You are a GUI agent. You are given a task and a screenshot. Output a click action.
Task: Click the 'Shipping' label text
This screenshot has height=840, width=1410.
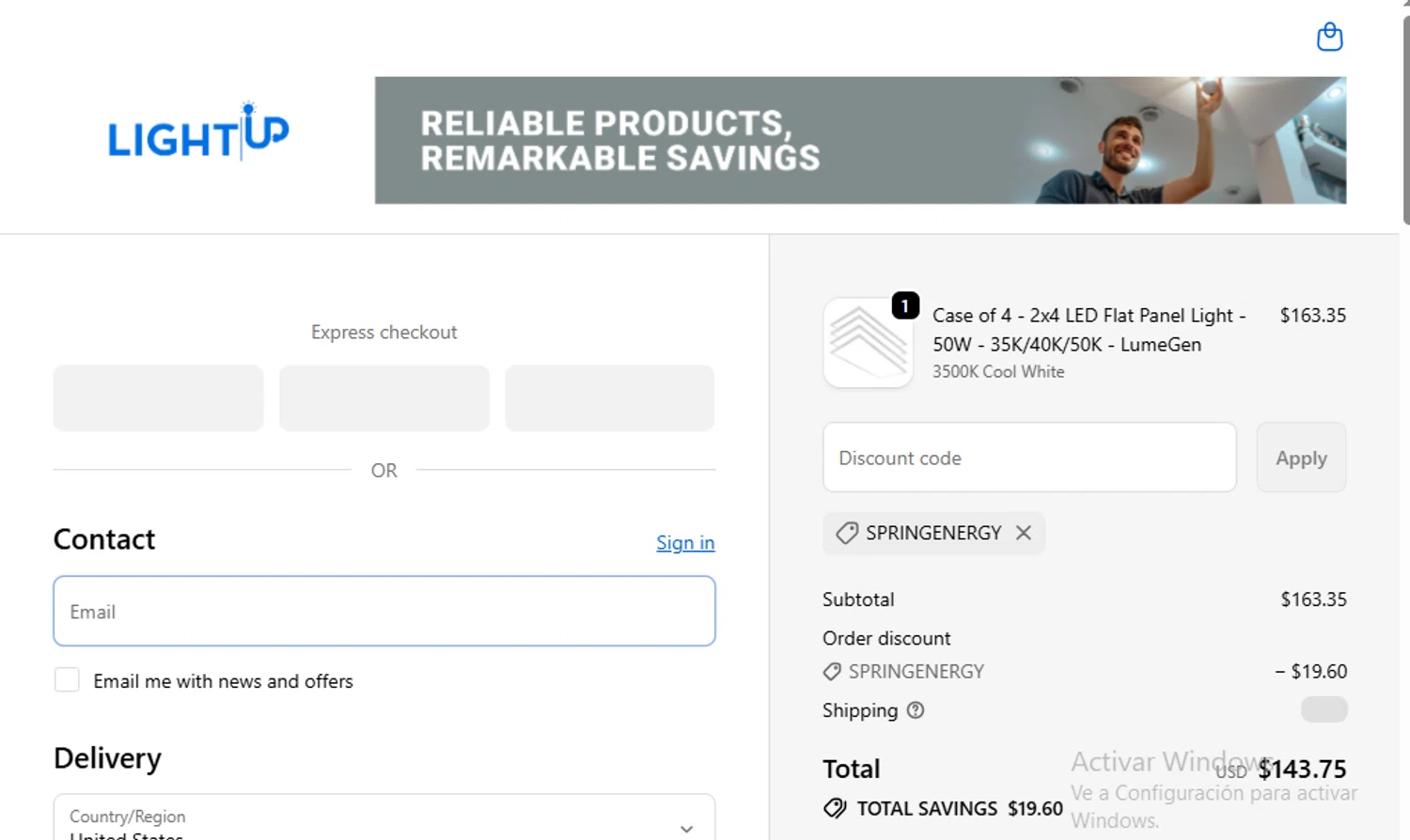[x=860, y=710]
